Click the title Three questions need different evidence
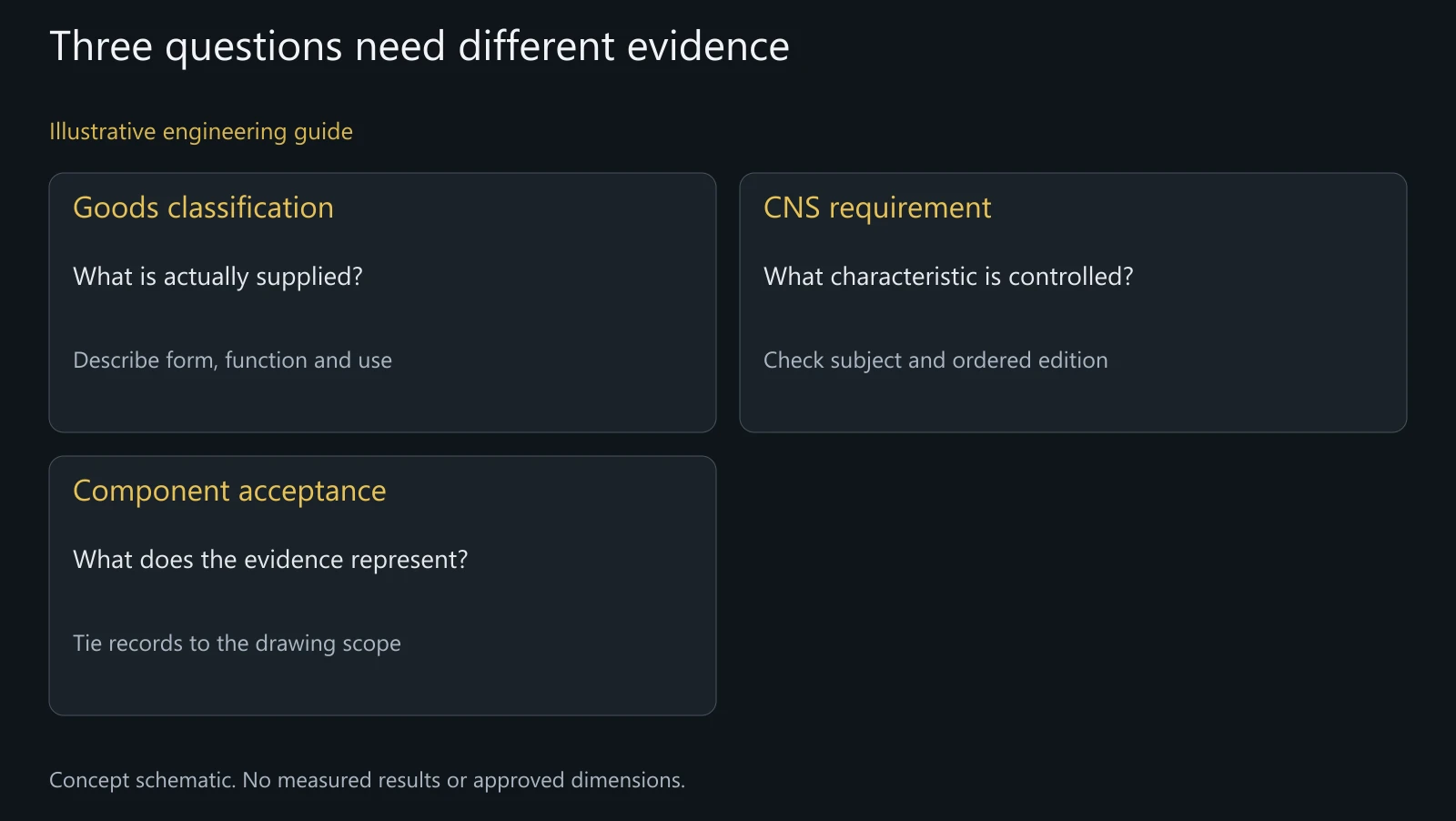This screenshot has width=1456, height=821. (x=419, y=46)
